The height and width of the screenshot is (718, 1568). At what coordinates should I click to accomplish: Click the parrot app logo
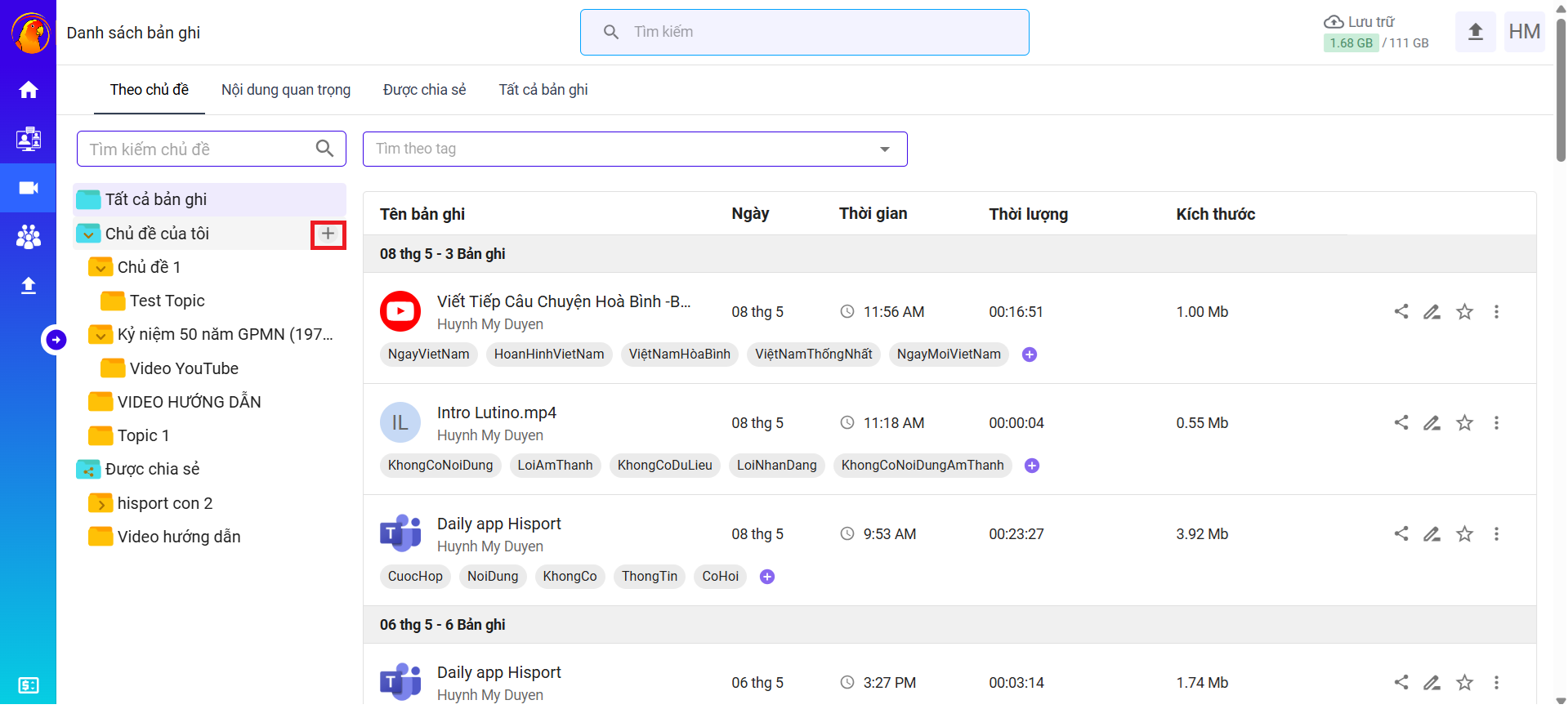(x=31, y=33)
